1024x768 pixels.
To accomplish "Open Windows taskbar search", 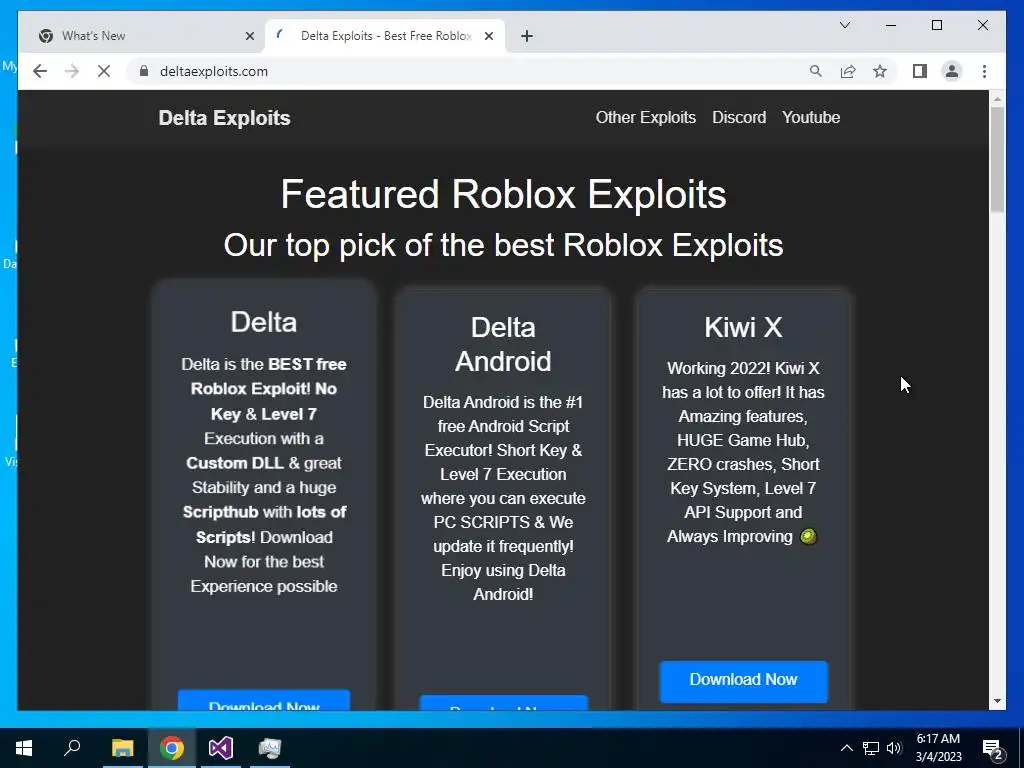I will [72, 748].
